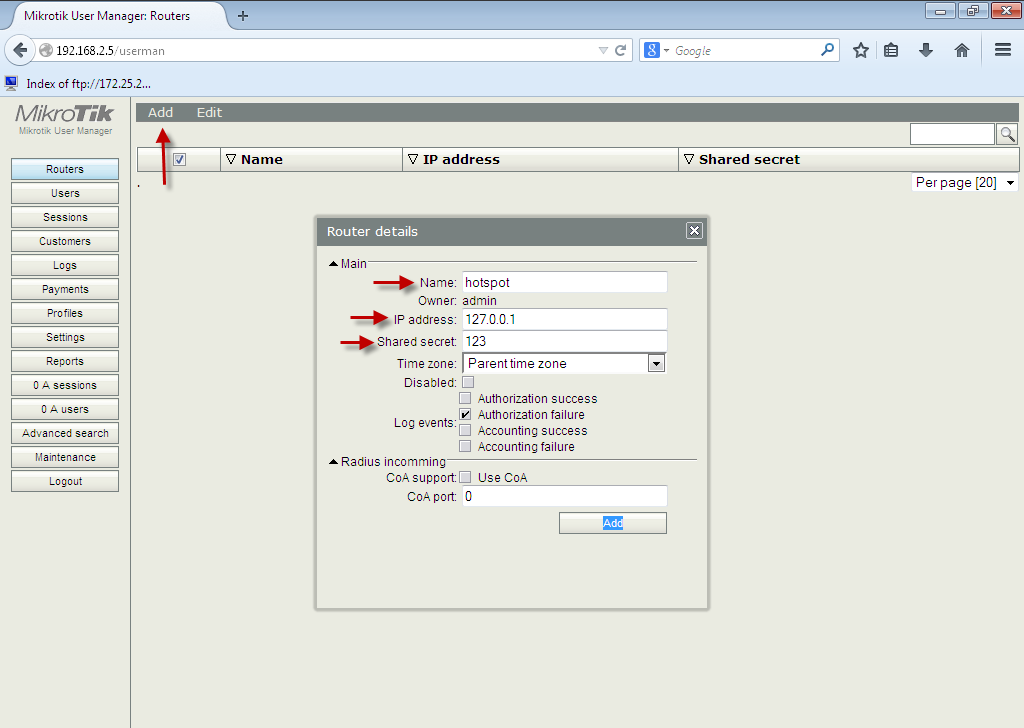Log out via the Logout button
The width and height of the screenshot is (1024, 728).
point(65,481)
